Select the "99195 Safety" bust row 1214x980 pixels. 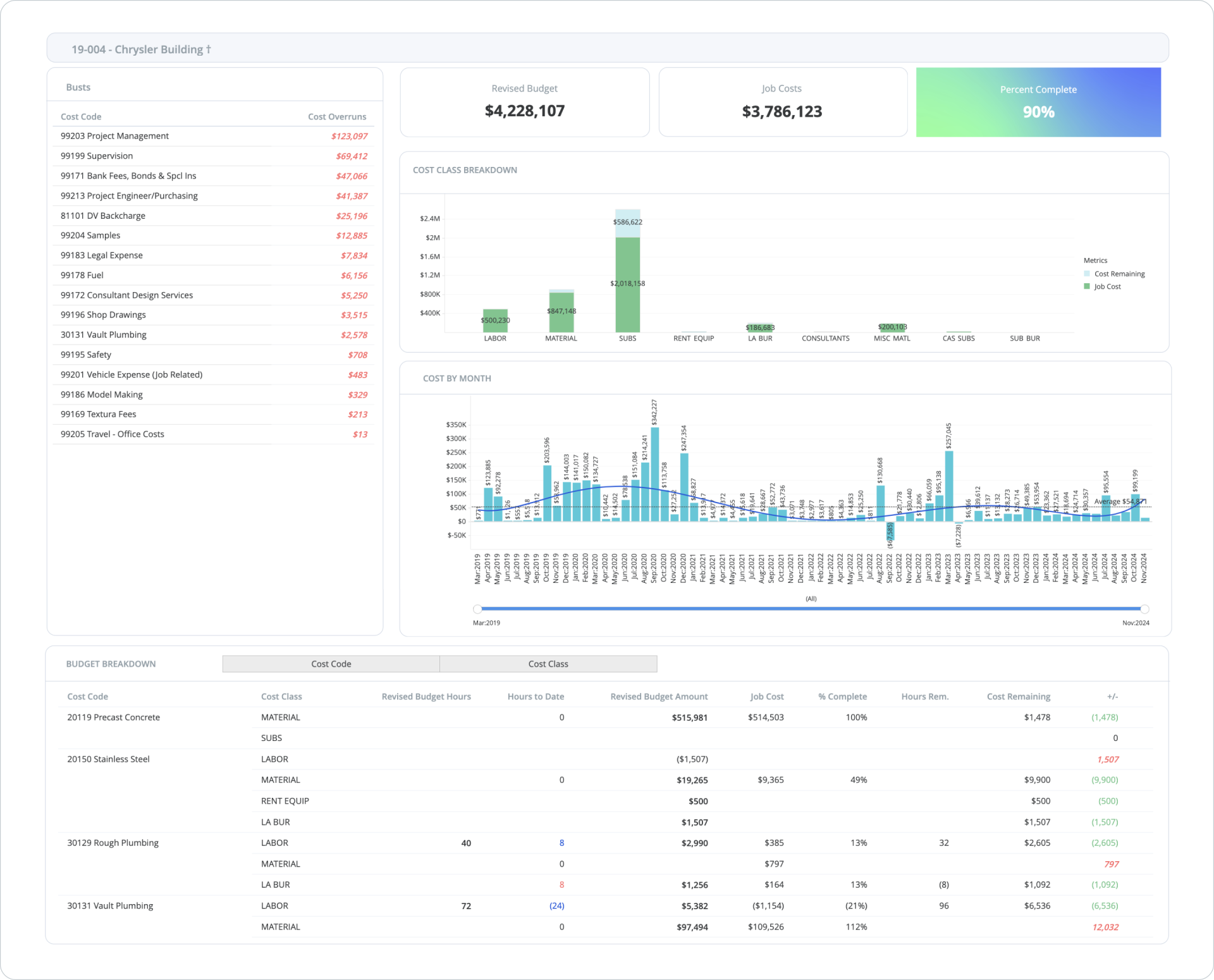214,355
